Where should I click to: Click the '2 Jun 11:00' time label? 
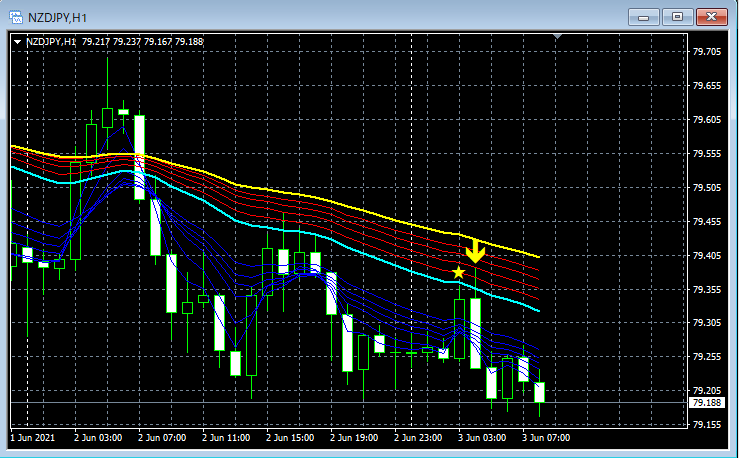[x=226, y=438]
